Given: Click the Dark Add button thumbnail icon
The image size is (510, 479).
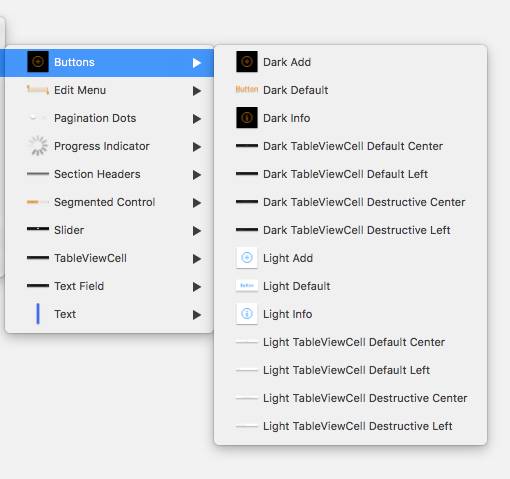Looking at the screenshot, I should coord(247,62).
